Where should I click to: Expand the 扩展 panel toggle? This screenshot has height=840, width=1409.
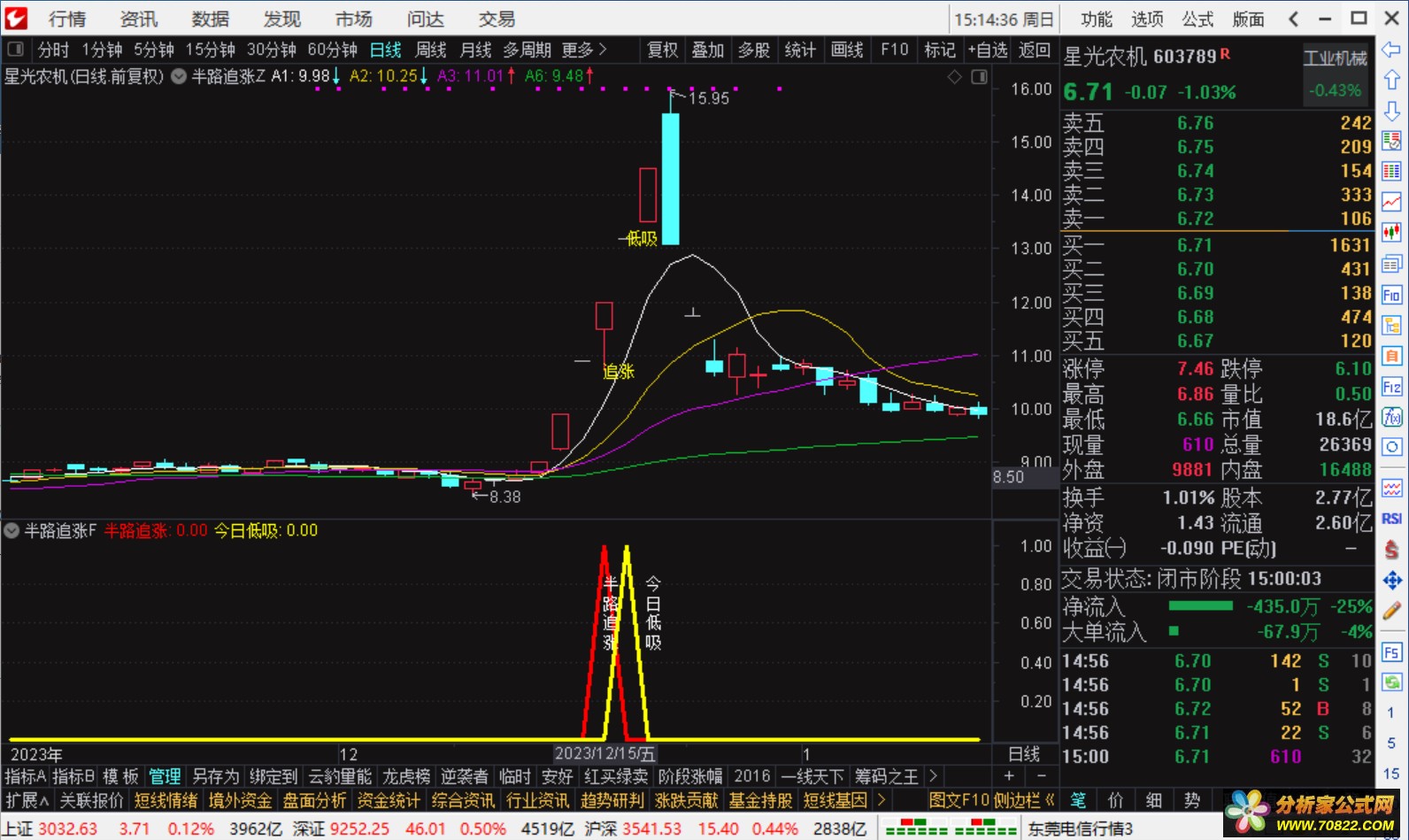pyautogui.click(x=27, y=800)
